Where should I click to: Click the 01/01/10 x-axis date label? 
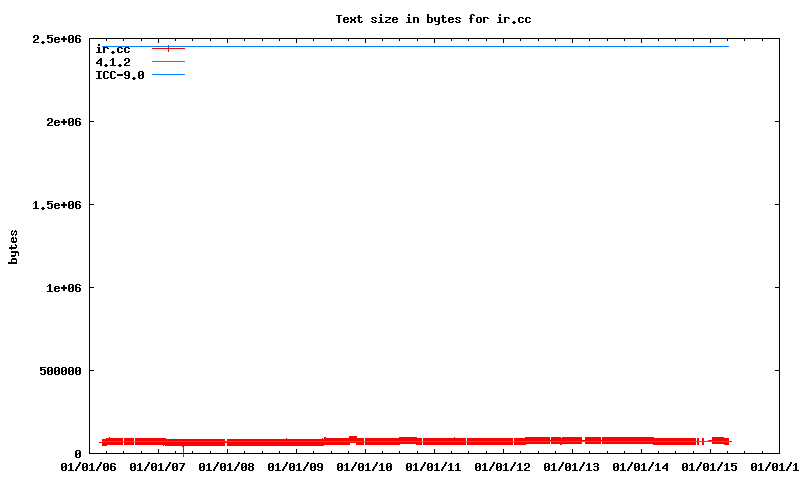(x=365, y=466)
